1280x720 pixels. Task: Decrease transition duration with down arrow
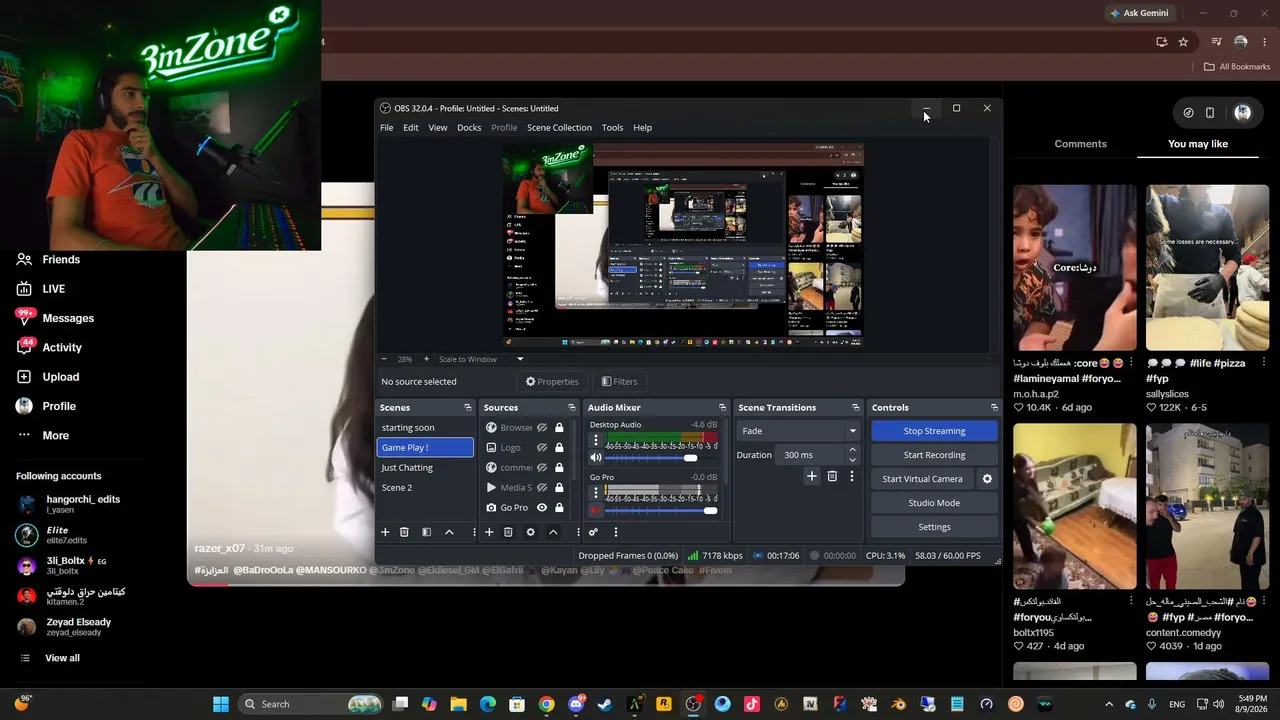852,460
